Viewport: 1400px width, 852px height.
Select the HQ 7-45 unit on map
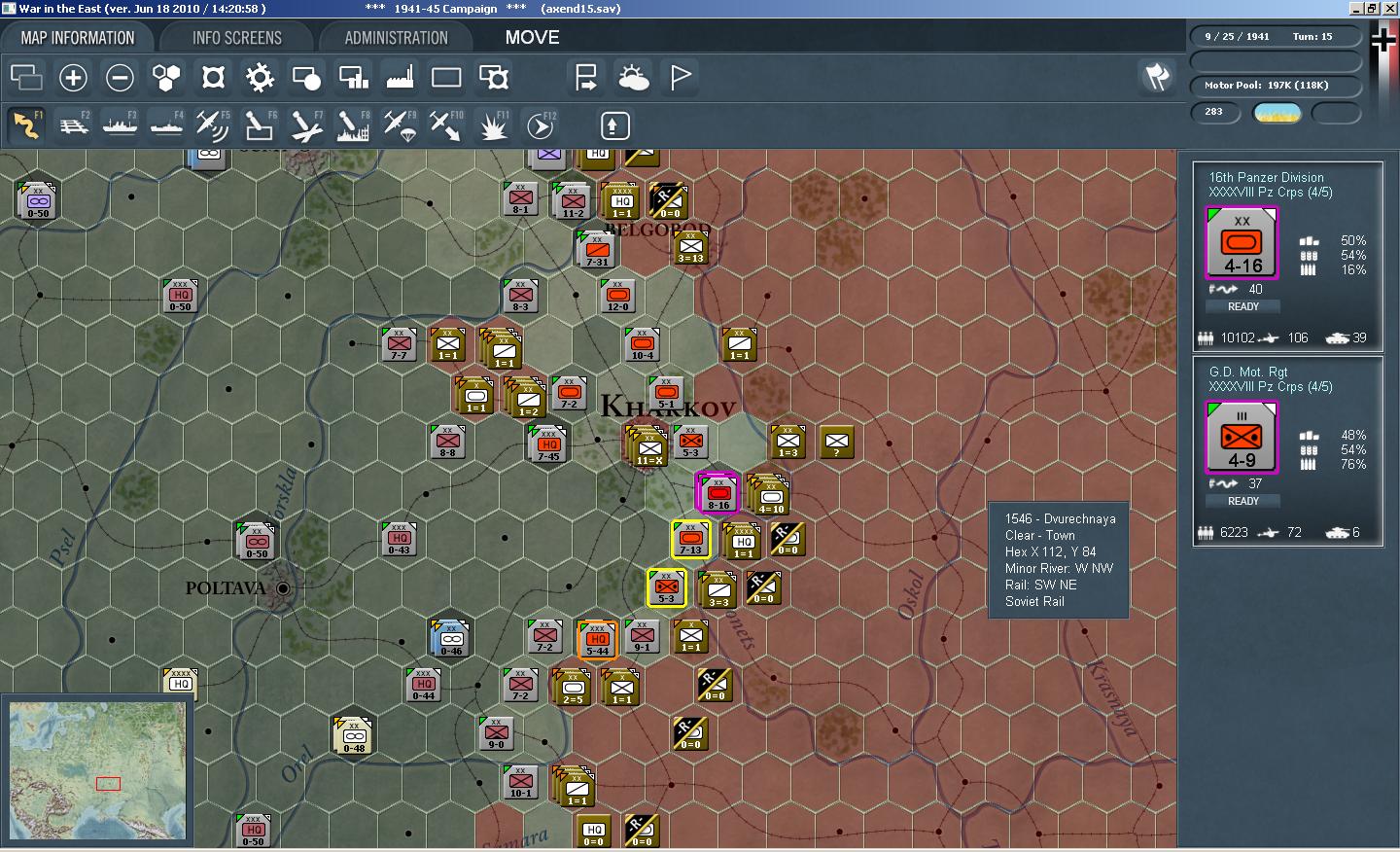(549, 444)
